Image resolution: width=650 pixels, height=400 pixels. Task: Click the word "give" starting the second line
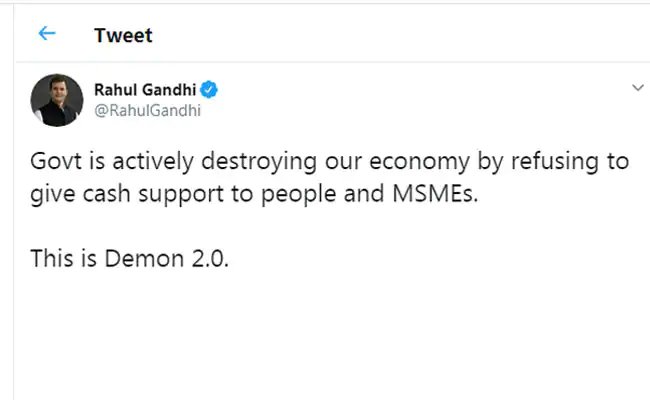52,194
